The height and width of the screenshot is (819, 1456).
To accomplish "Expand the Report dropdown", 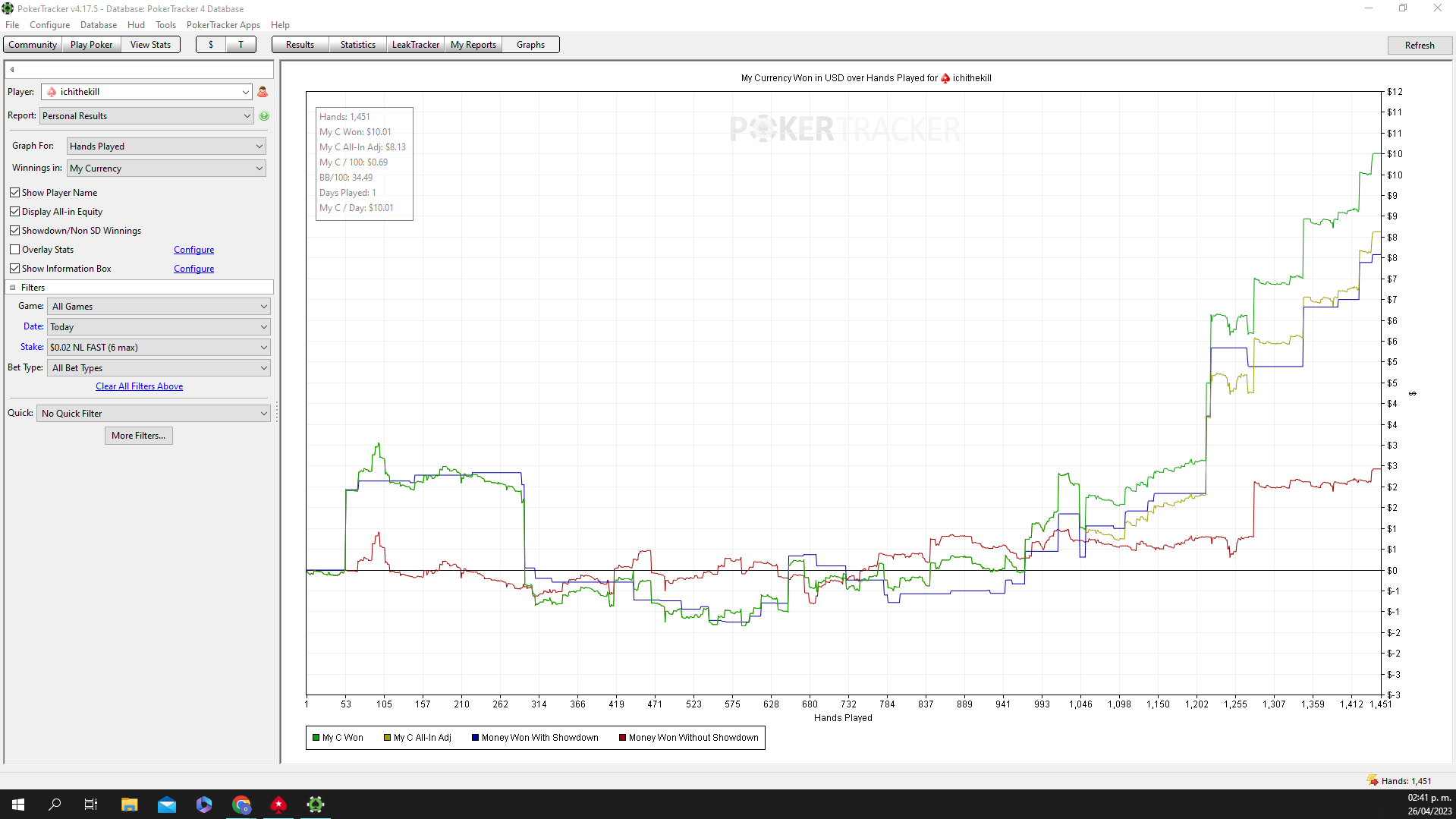I will click(146, 116).
